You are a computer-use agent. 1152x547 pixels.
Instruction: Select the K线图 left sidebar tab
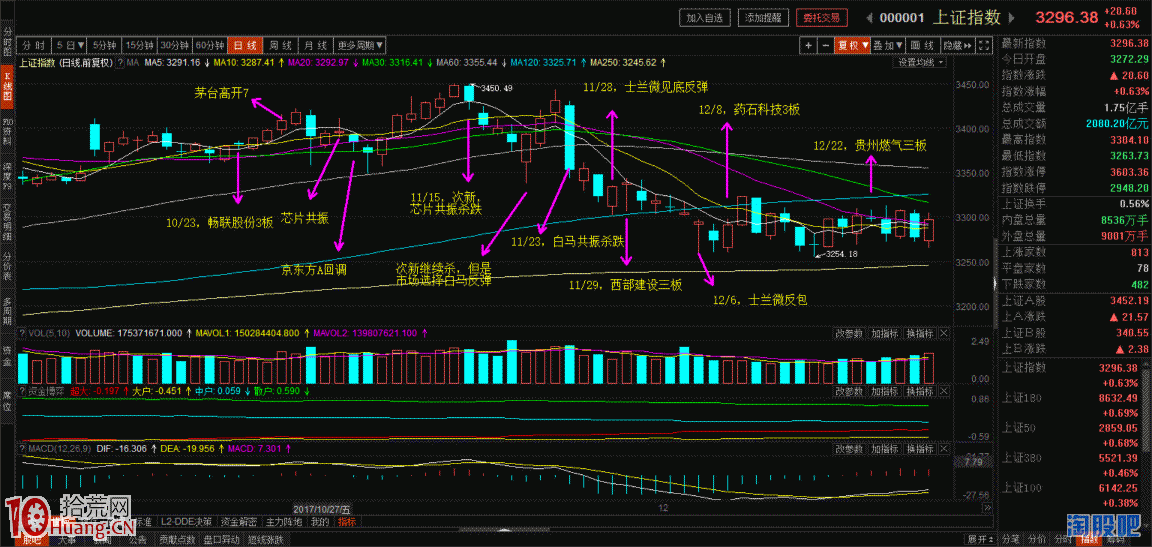point(7,86)
